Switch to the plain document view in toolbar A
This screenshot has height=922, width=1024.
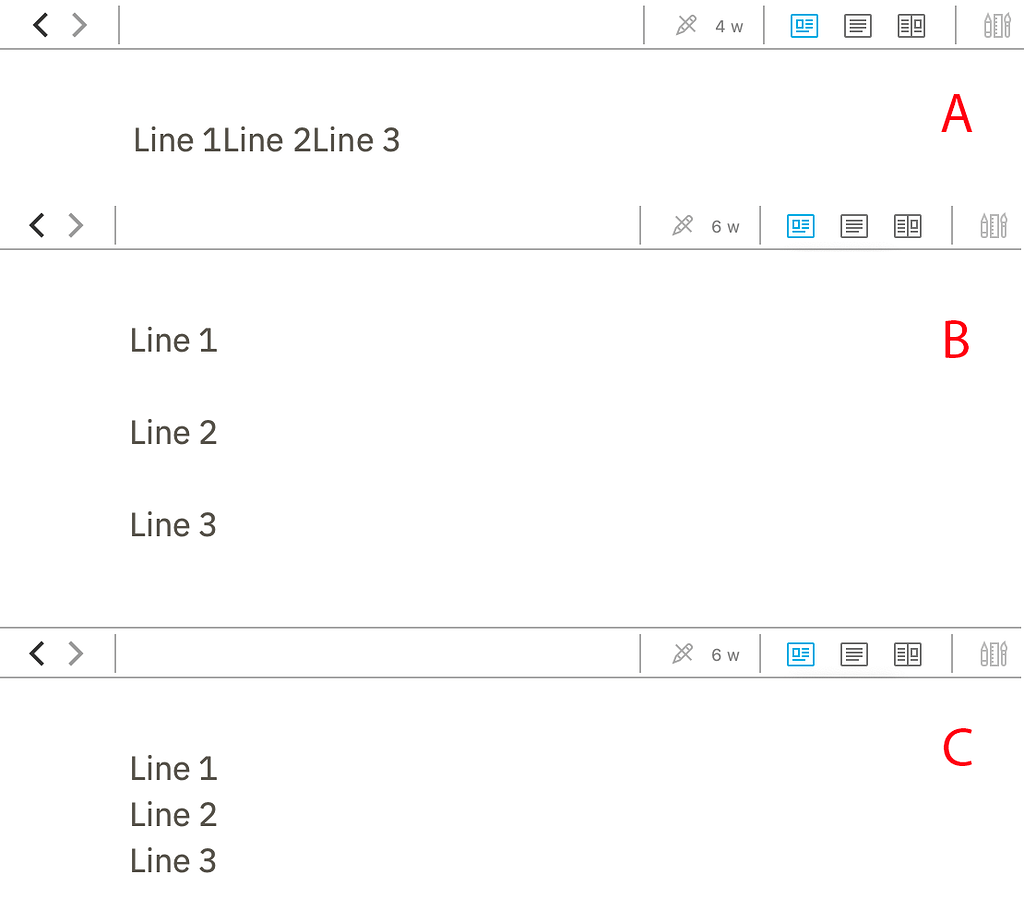pos(857,25)
